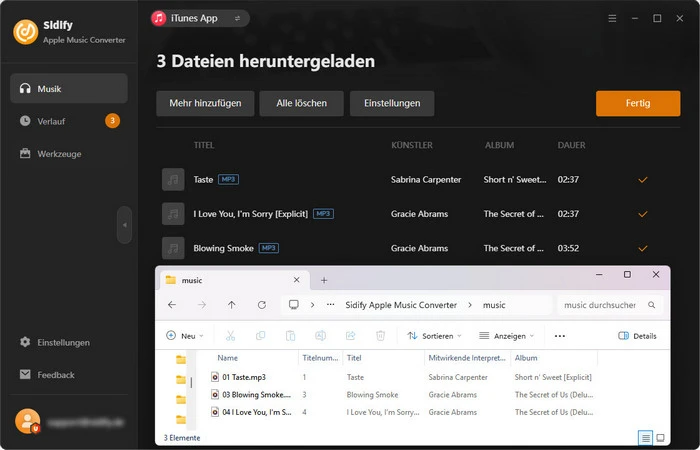
Task: Go up one folder in Explorer
Action: (231, 305)
